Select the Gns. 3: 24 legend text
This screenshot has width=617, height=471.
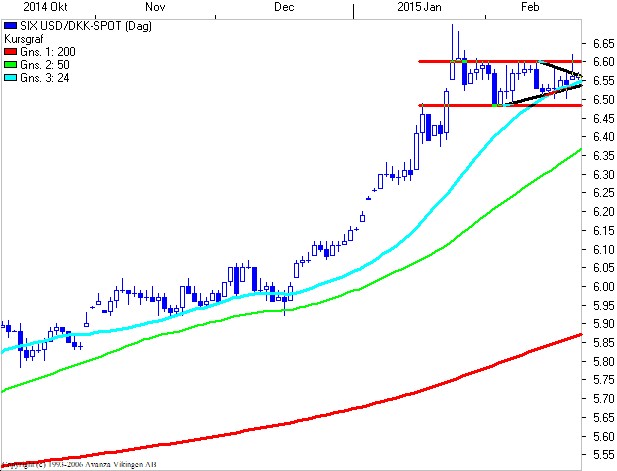coord(45,78)
